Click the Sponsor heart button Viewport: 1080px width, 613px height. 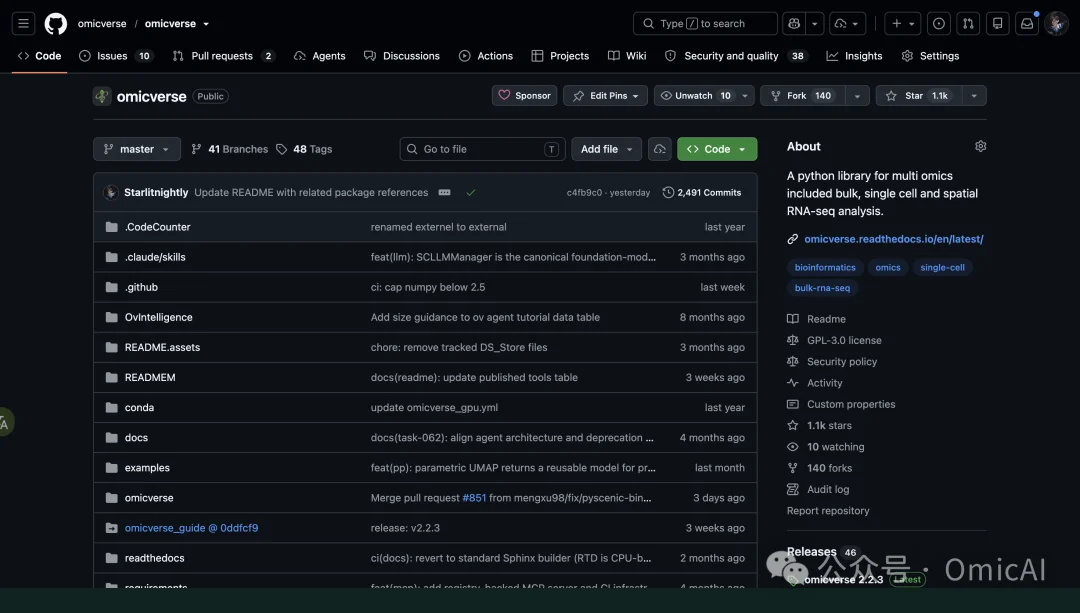[x=524, y=96]
